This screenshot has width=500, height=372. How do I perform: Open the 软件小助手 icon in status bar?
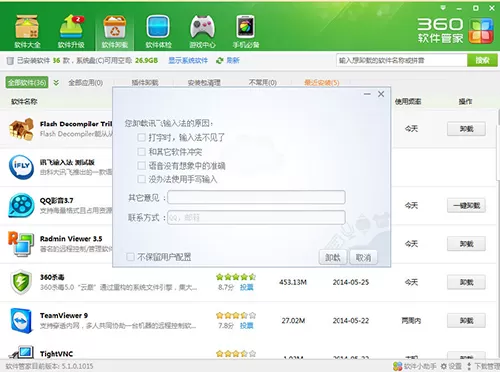point(398,366)
